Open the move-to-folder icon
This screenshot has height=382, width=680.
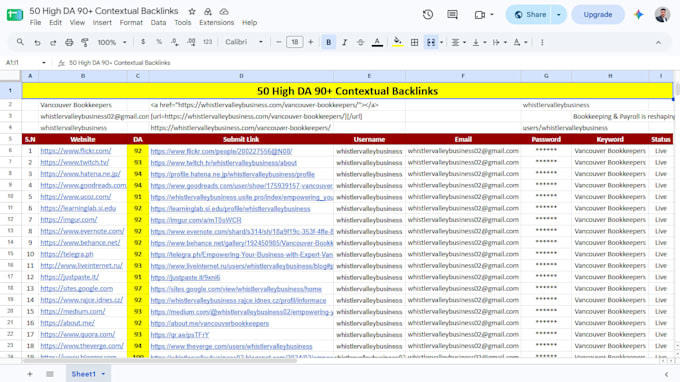point(208,11)
